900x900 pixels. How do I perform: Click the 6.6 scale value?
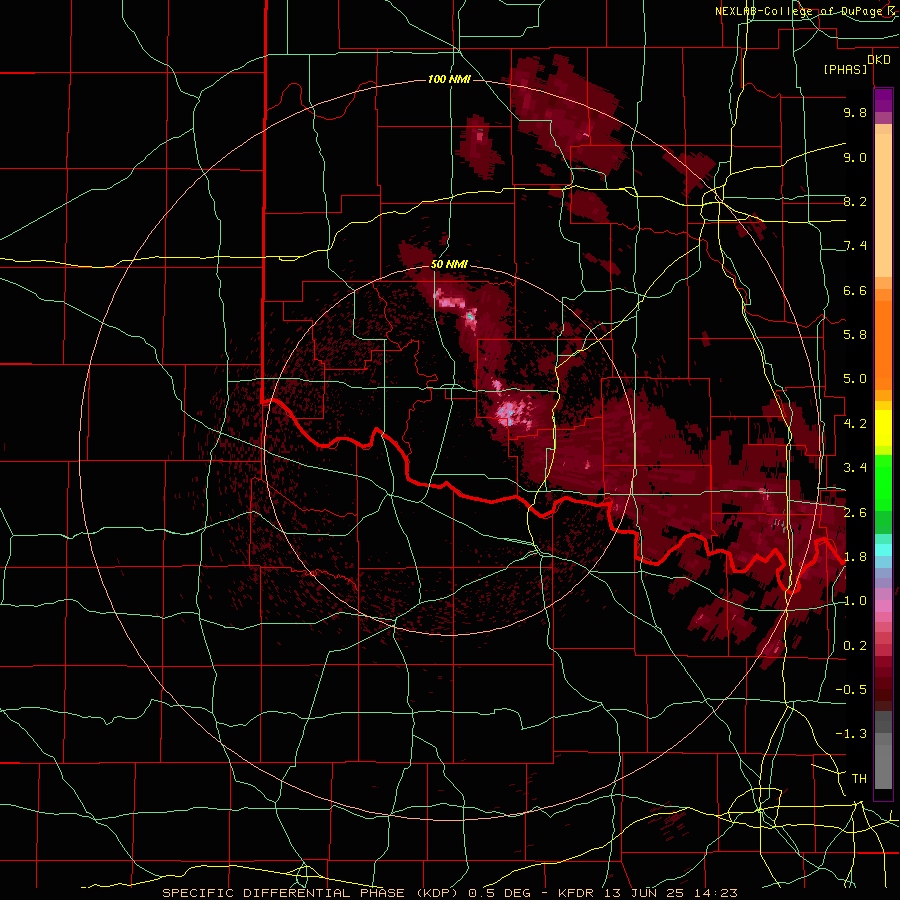[855, 290]
